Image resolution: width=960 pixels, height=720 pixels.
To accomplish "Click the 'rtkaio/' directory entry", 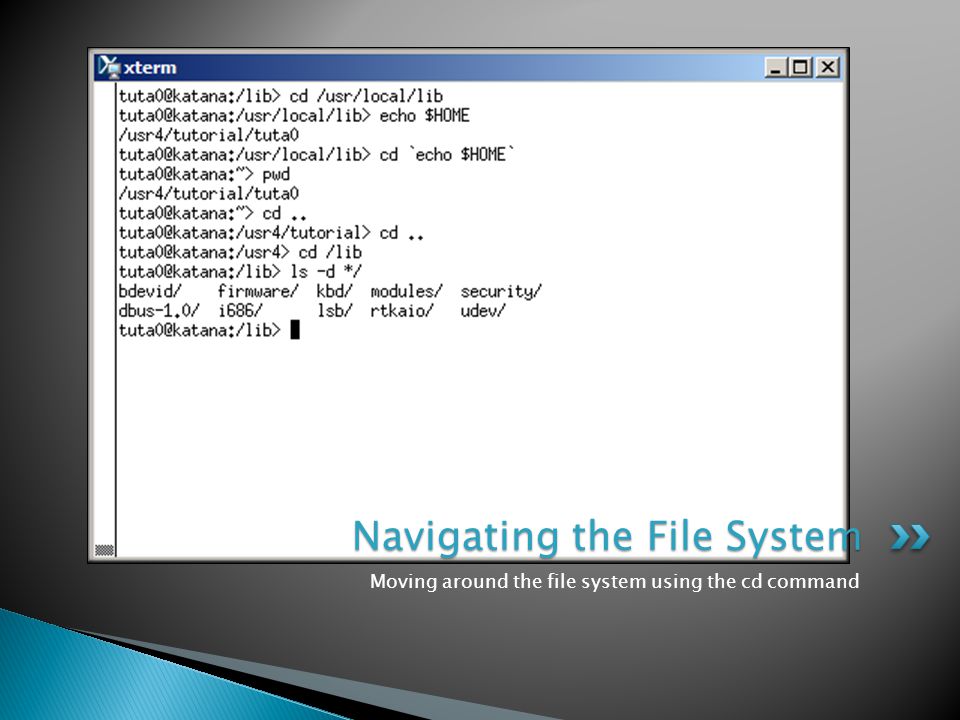I will [x=402, y=311].
